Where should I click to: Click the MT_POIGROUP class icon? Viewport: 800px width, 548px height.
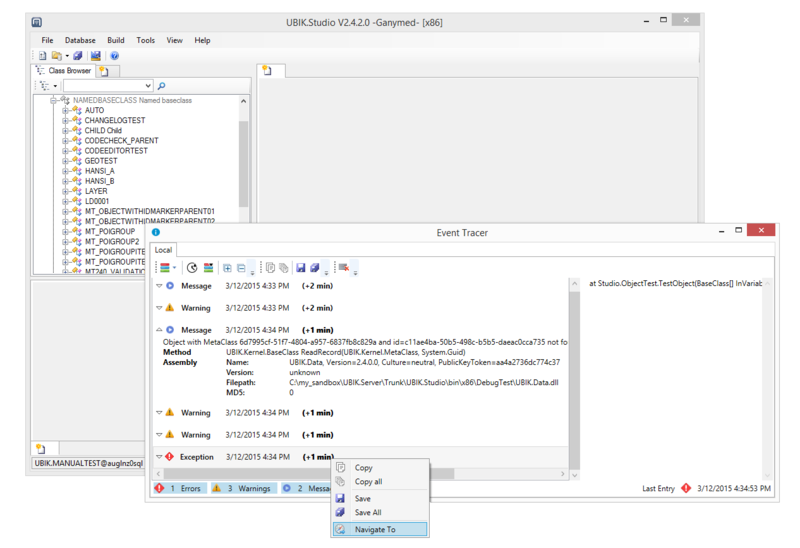tap(77, 232)
